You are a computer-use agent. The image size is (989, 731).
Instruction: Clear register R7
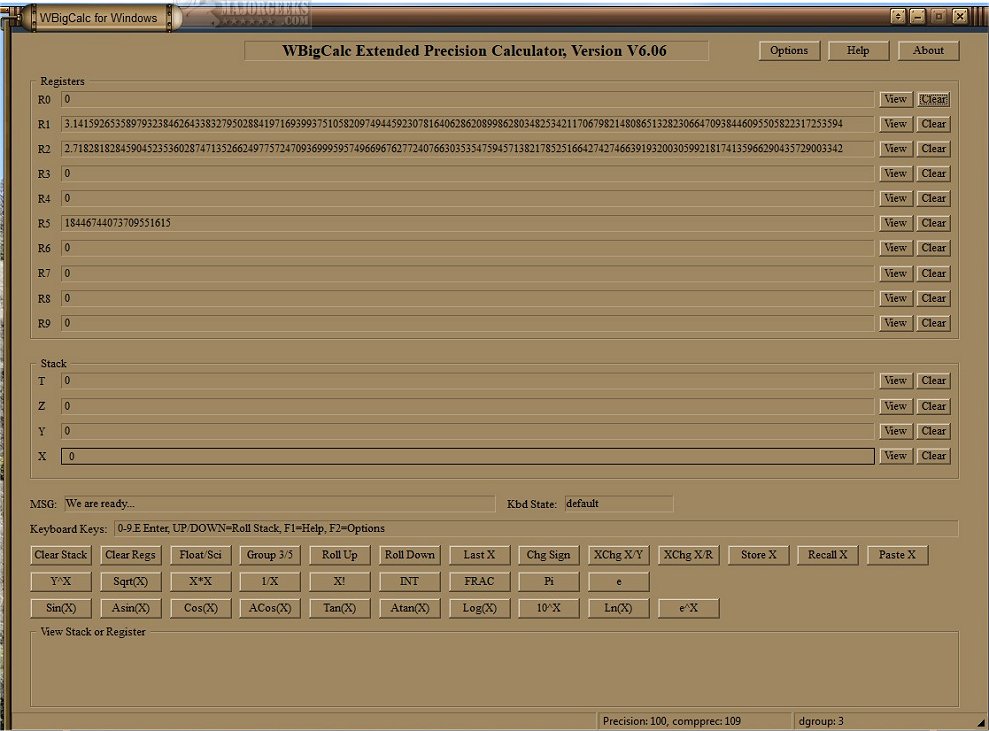point(933,273)
